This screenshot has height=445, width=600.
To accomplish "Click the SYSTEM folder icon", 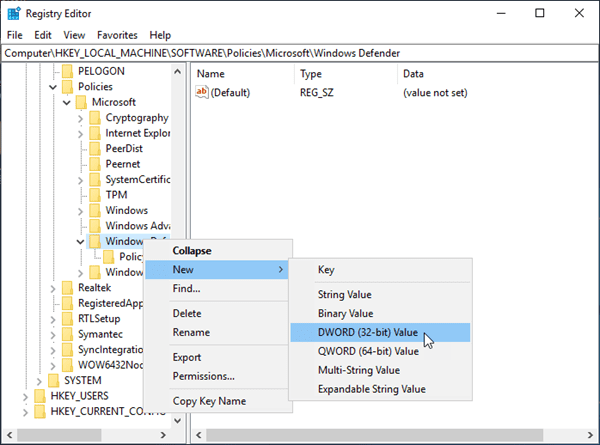I will (x=54, y=380).
